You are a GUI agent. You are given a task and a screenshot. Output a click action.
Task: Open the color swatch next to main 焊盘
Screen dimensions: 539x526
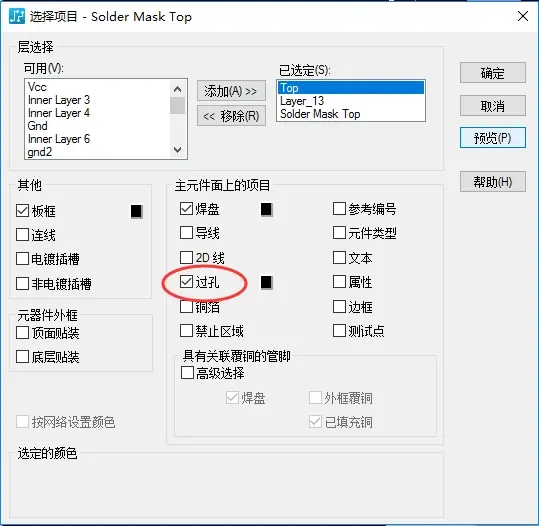(x=267, y=209)
